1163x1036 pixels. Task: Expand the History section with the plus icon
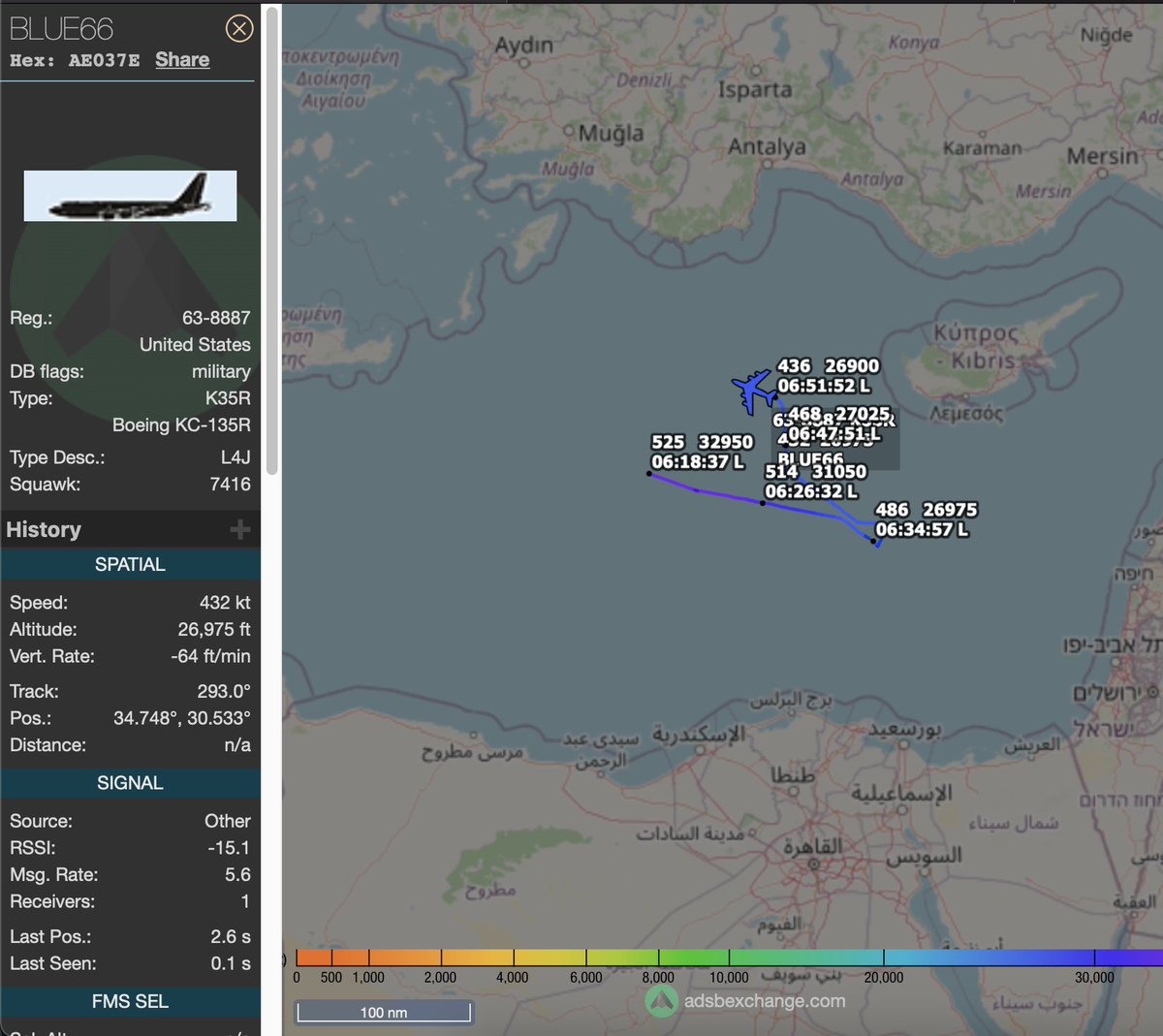click(x=239, y=529)
